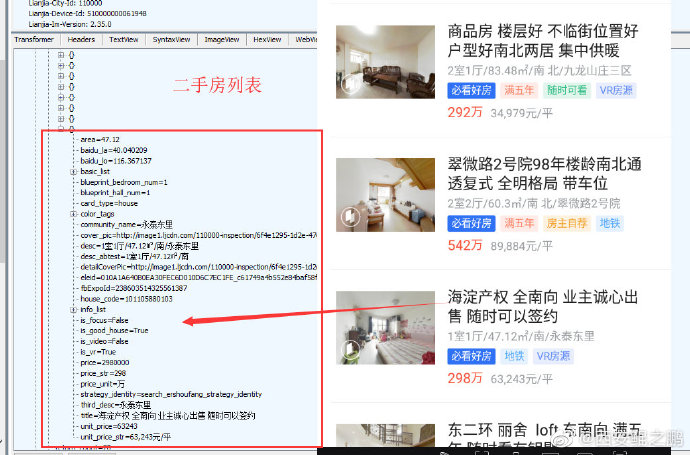Tap 必看好房 tag on 292万 listing
The width and height of the screenshot is (690, 455).
tap(471, 91)
